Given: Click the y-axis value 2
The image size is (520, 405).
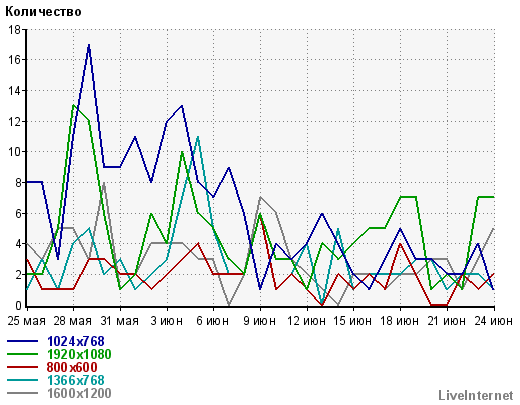Looking at the screenshot, I should 18,275.
